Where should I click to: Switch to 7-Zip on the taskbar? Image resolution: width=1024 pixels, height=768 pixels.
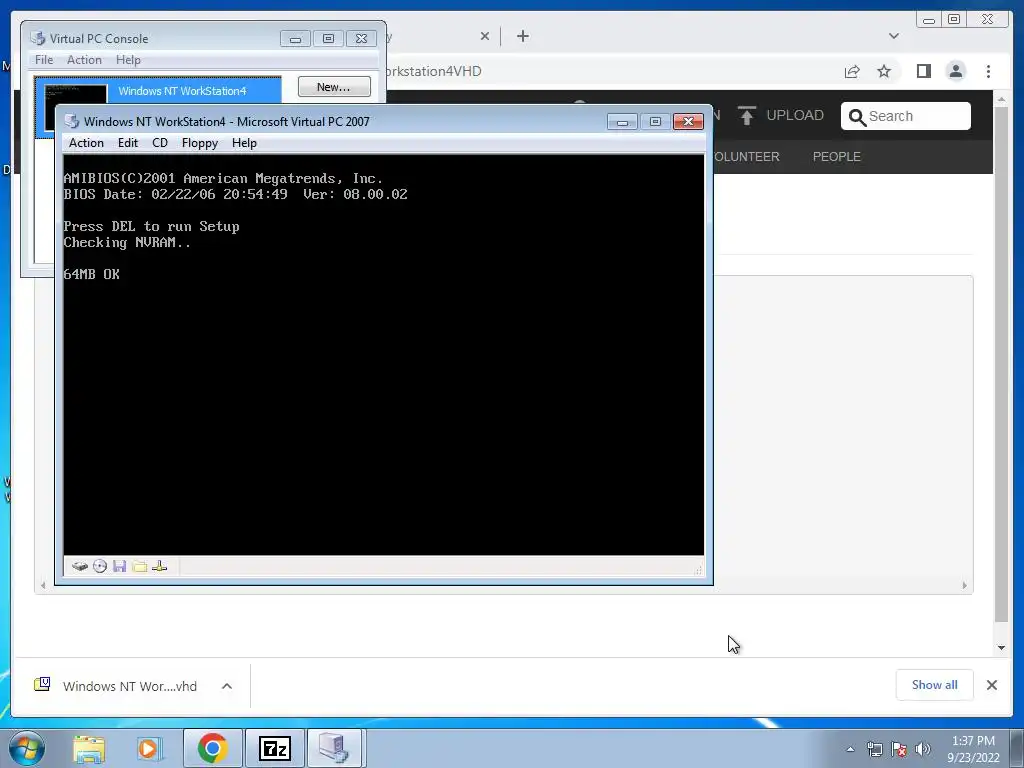(x=274, y=748)
